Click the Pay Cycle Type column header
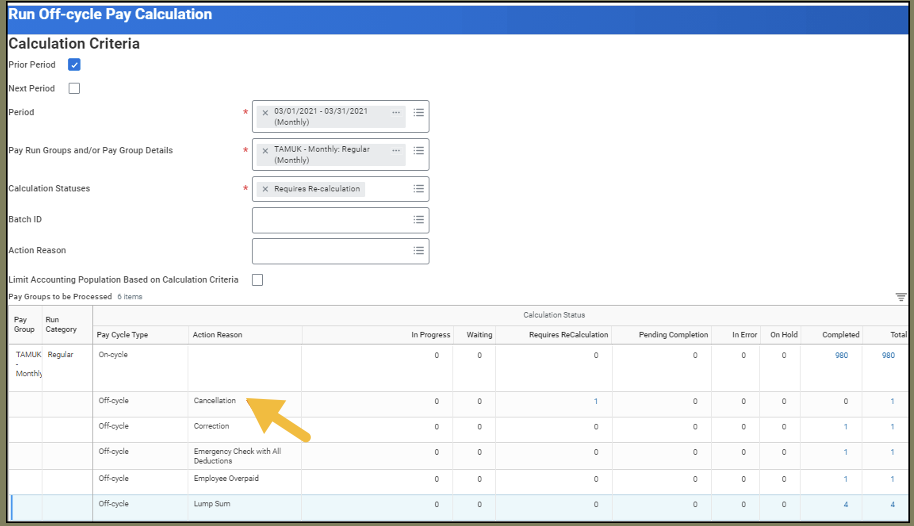 [122, 335]
